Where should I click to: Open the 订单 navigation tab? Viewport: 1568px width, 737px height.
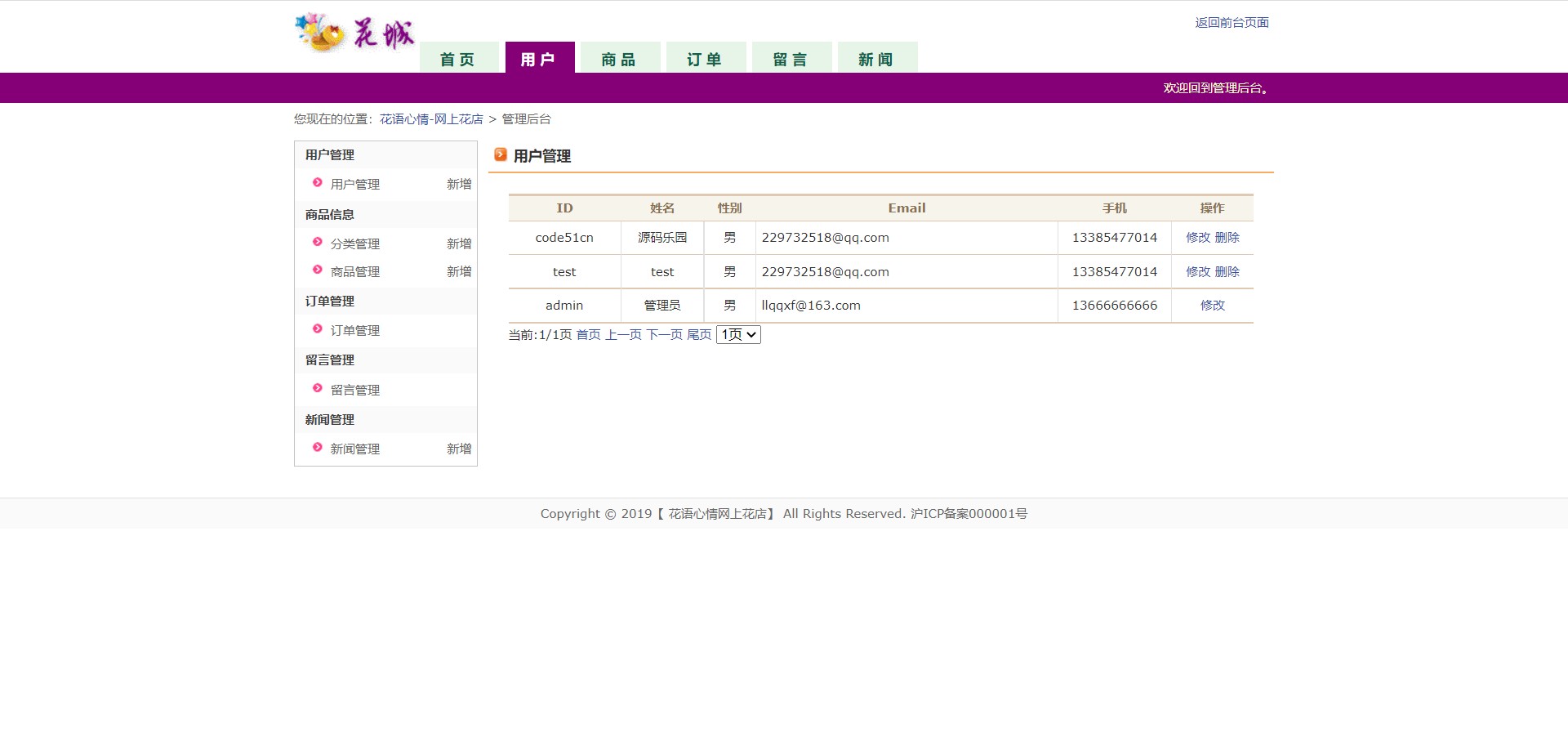coord(706,58)
